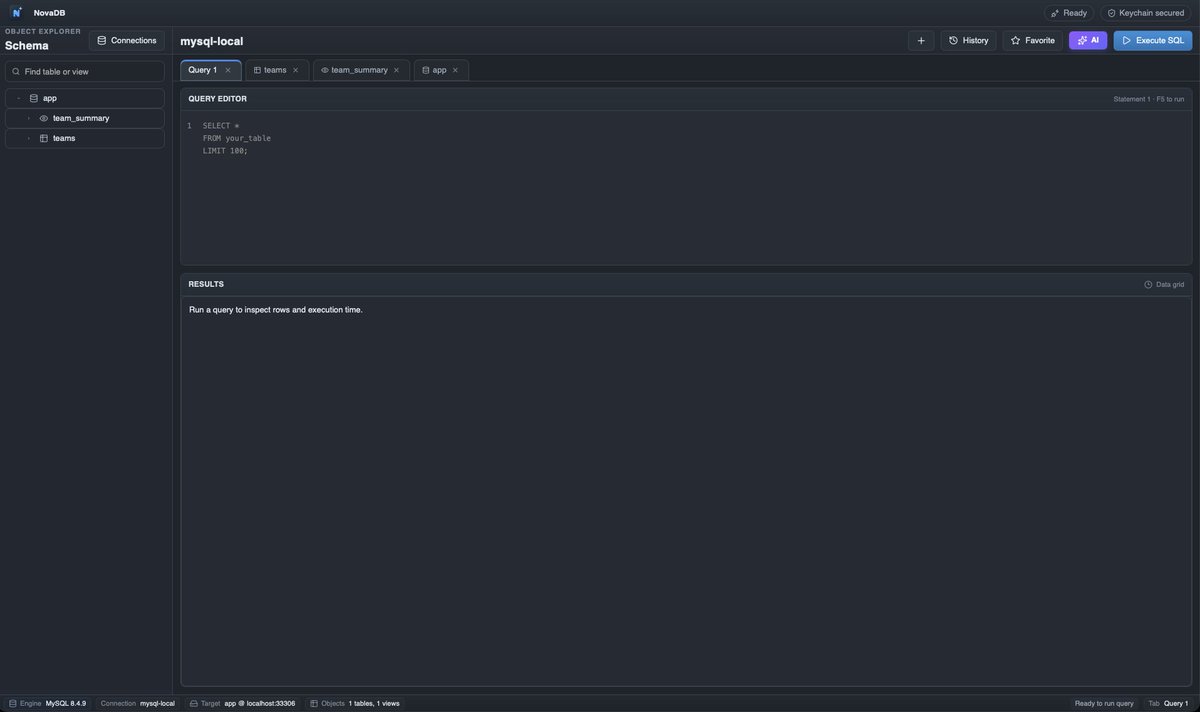Click '1 tables, 1 views' in status bar

tap(374, 703)
